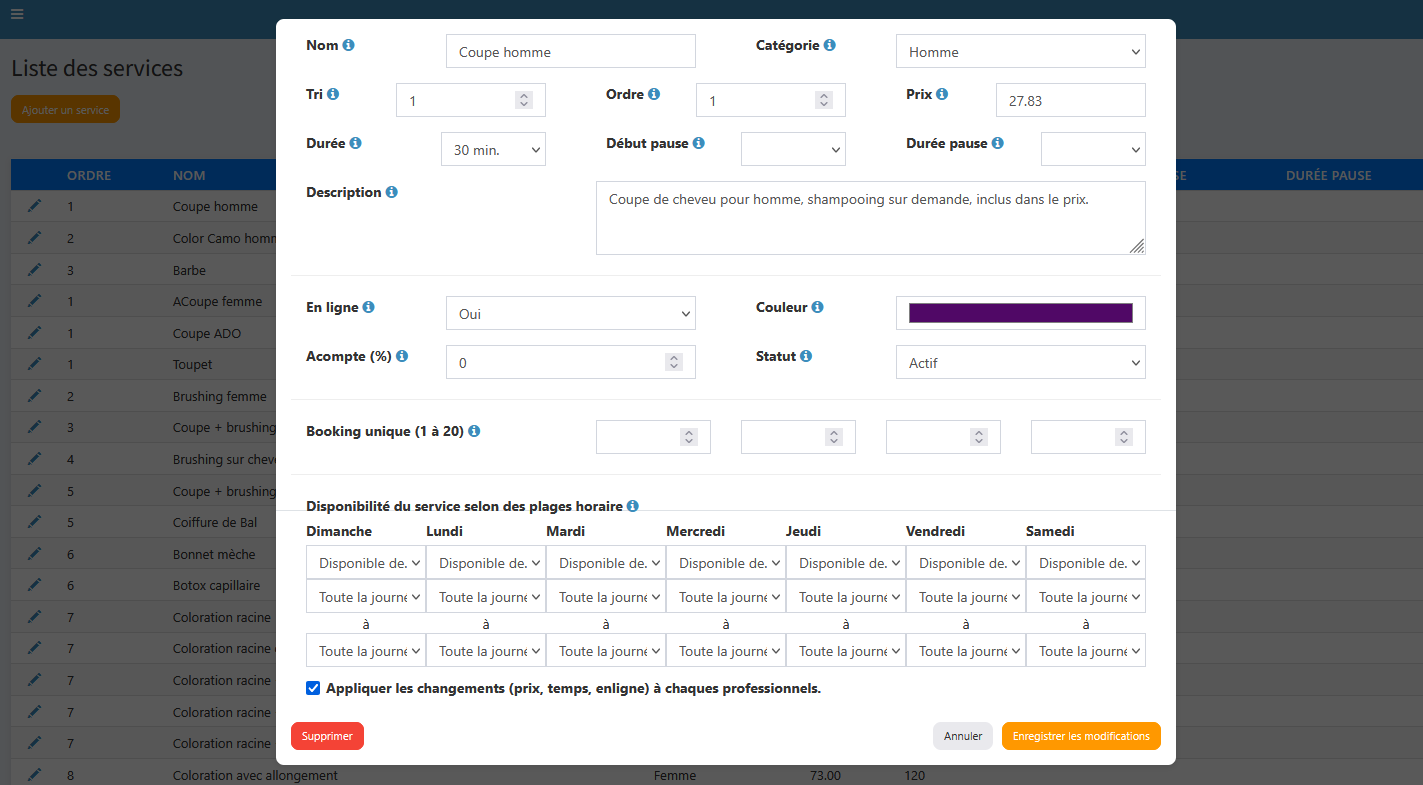Click the Prix field showing 27.83

click(x=1070, y=100)
